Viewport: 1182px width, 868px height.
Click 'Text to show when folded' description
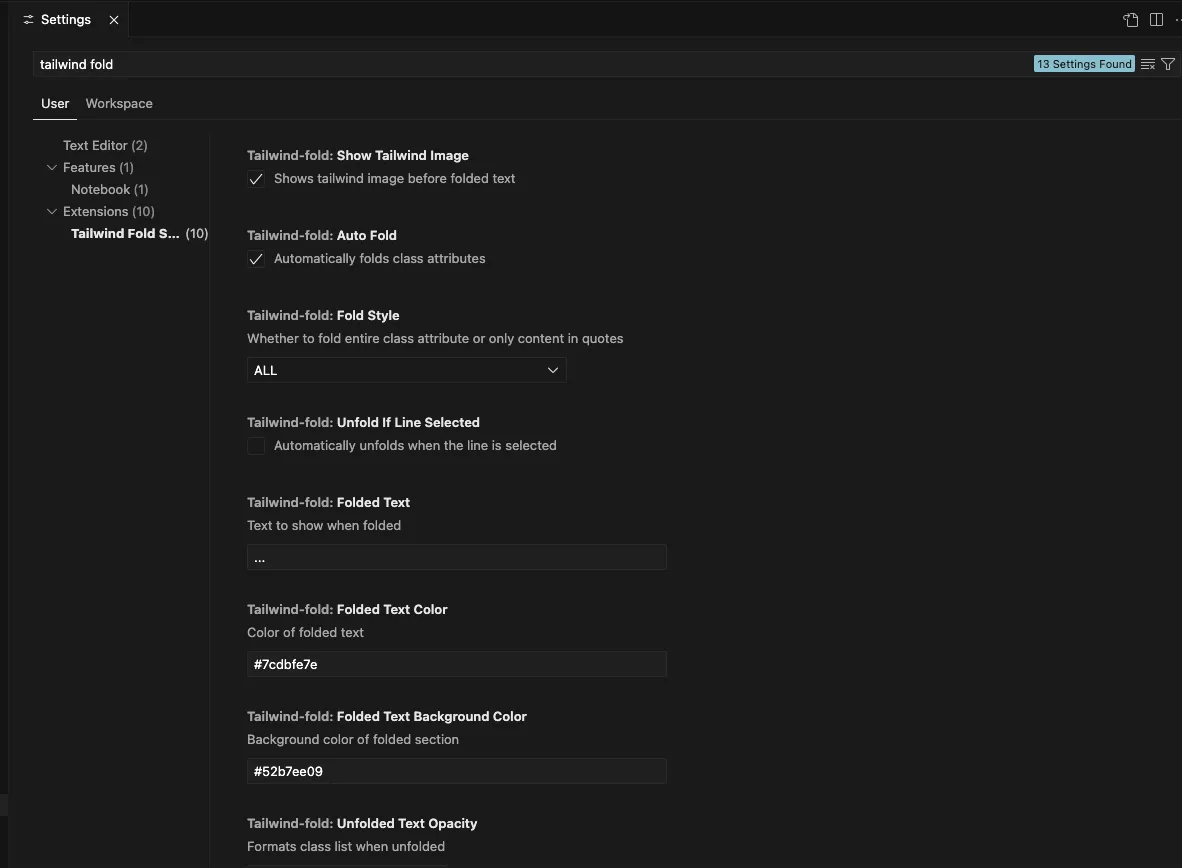coord(324,526)
